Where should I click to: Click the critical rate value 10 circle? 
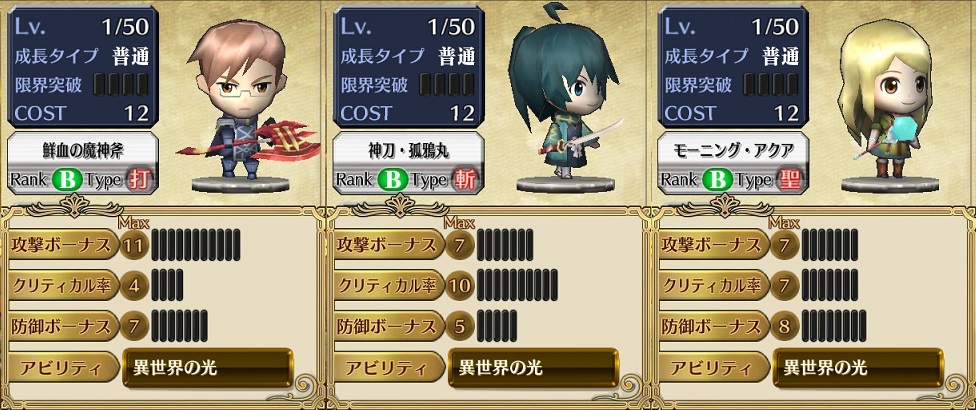tap(461, 286)
